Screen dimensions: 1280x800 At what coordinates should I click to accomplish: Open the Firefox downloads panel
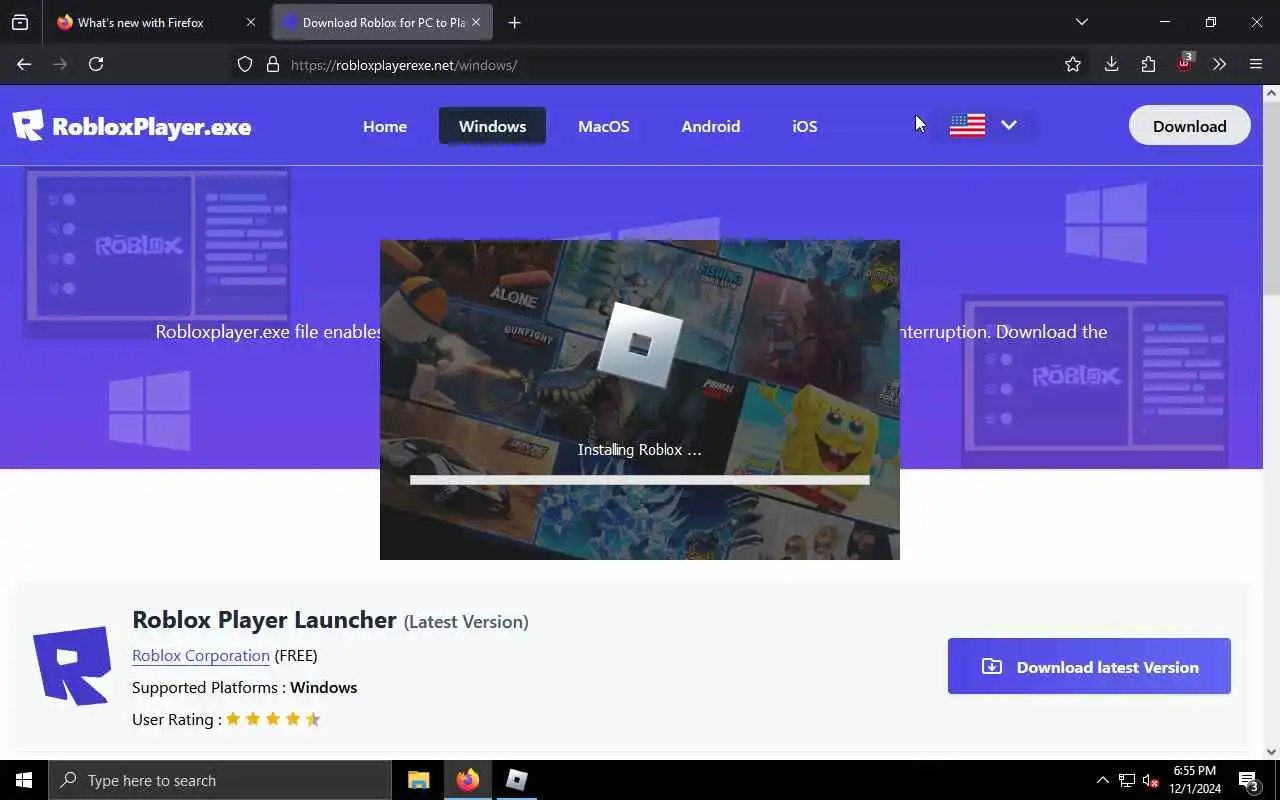click(1111, 64)
